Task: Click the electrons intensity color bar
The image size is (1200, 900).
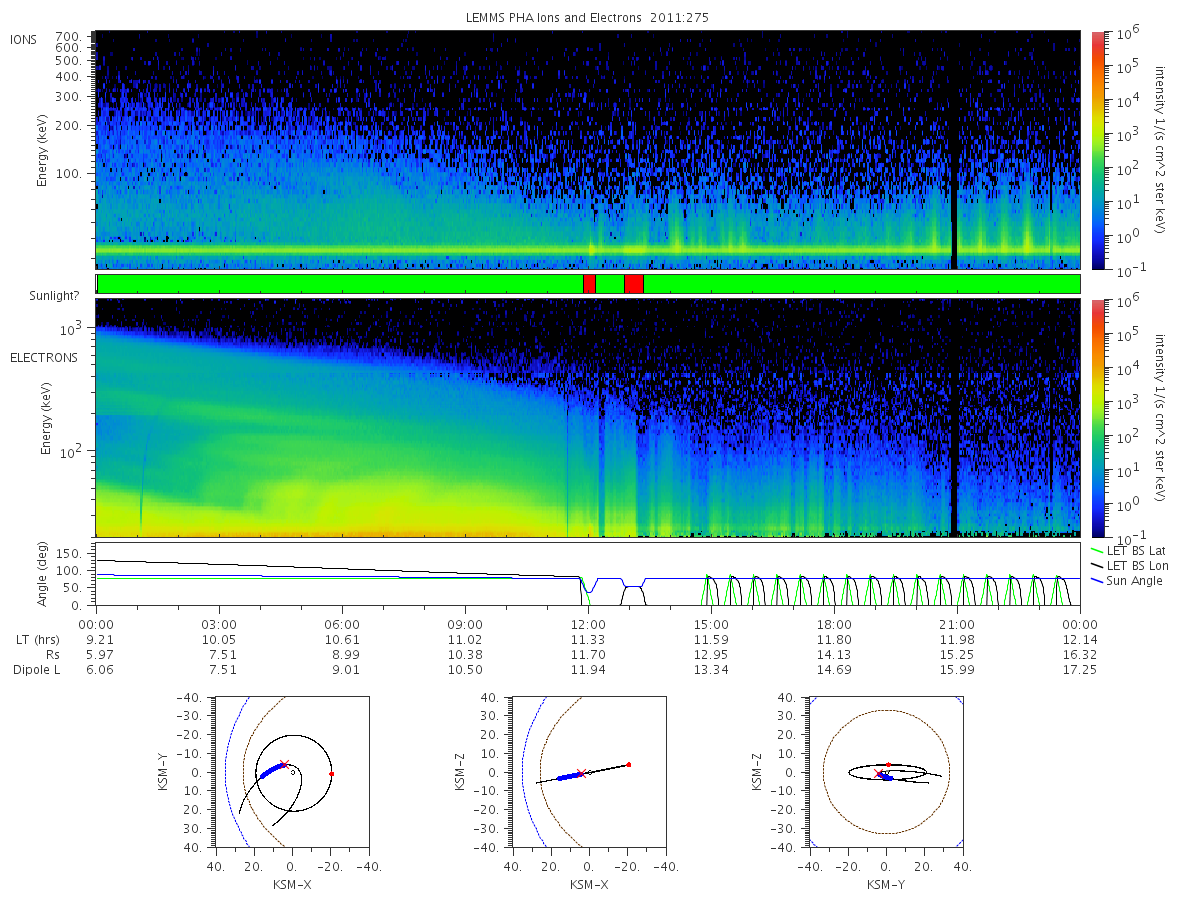Action: point(1096,417)
